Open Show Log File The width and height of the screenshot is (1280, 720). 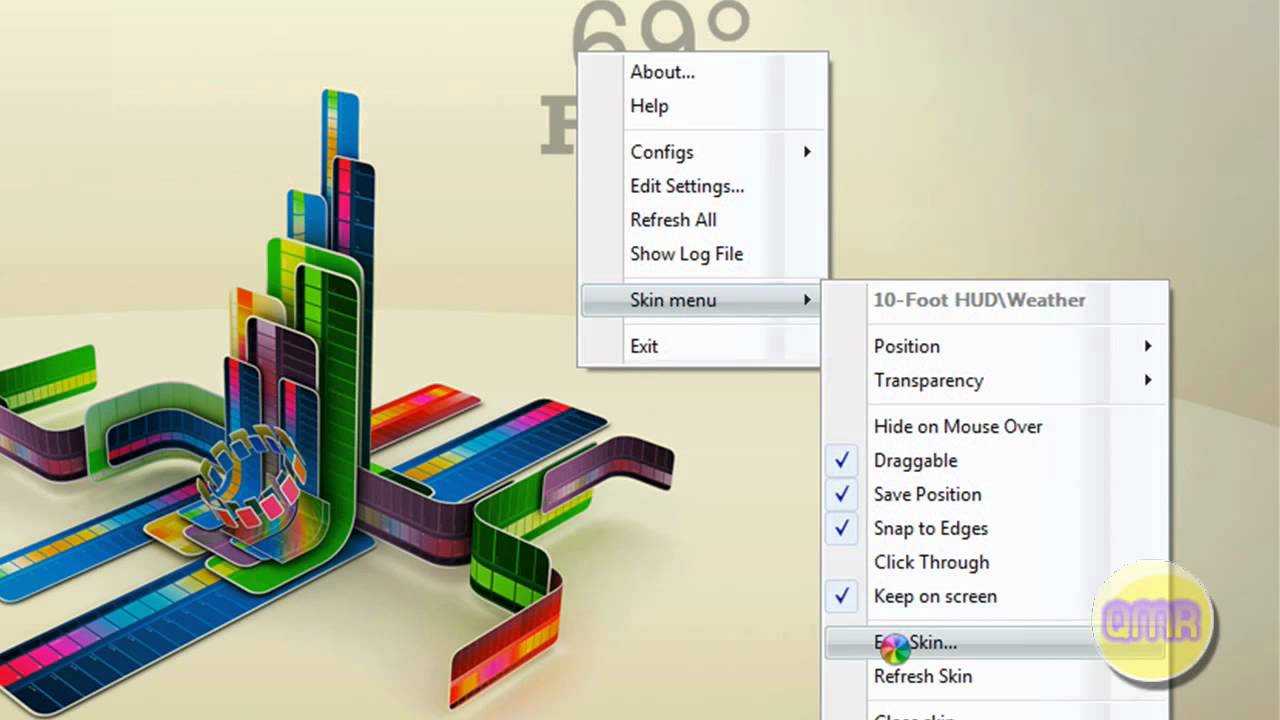703,254
